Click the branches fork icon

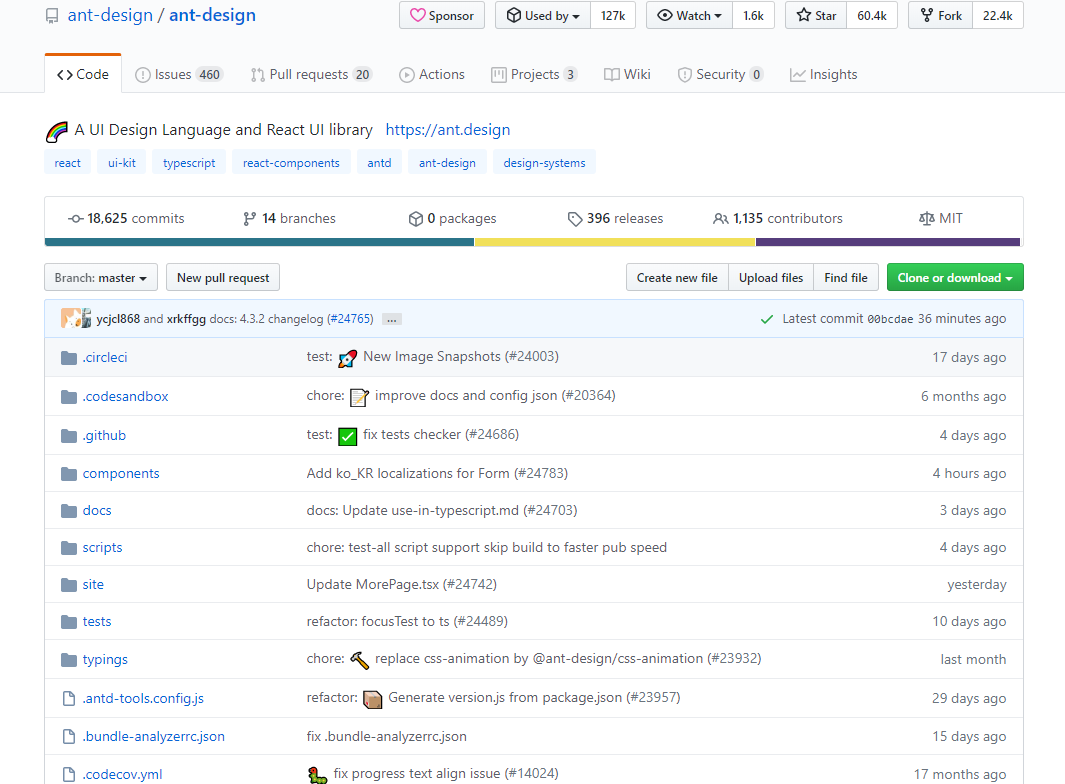point(249,219)
